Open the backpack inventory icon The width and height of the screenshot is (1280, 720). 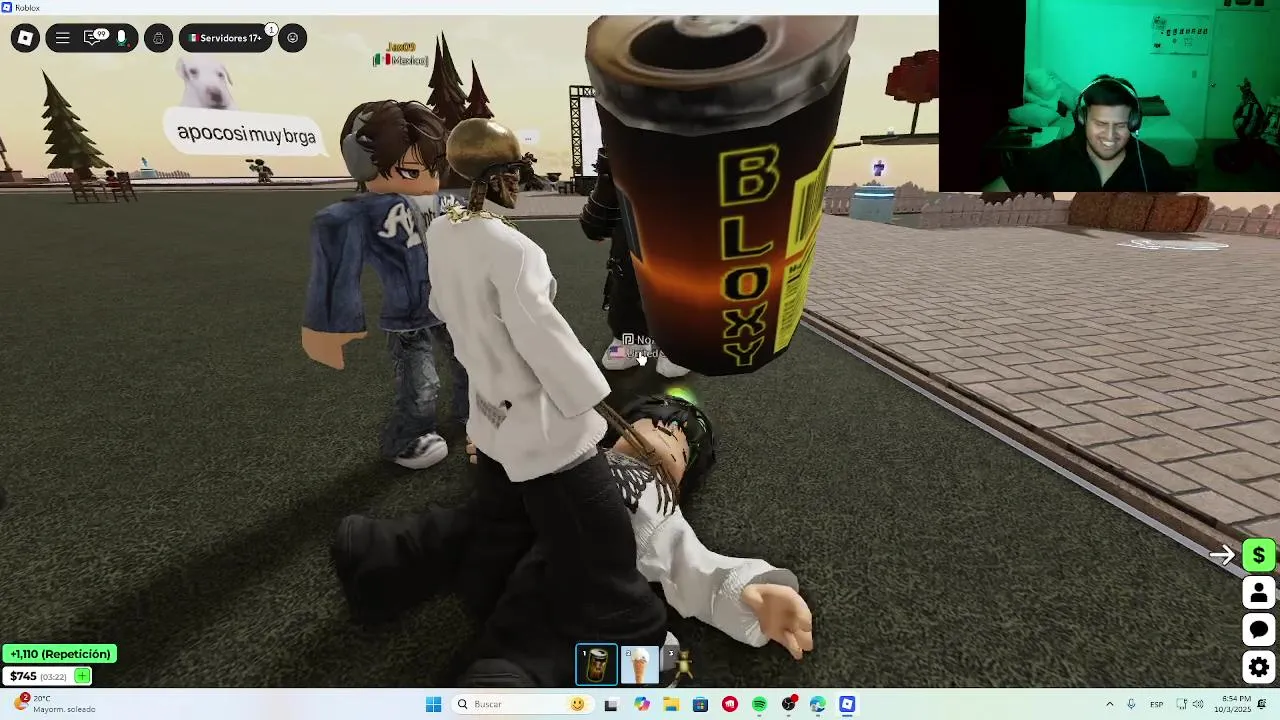[x=158, y=38]
